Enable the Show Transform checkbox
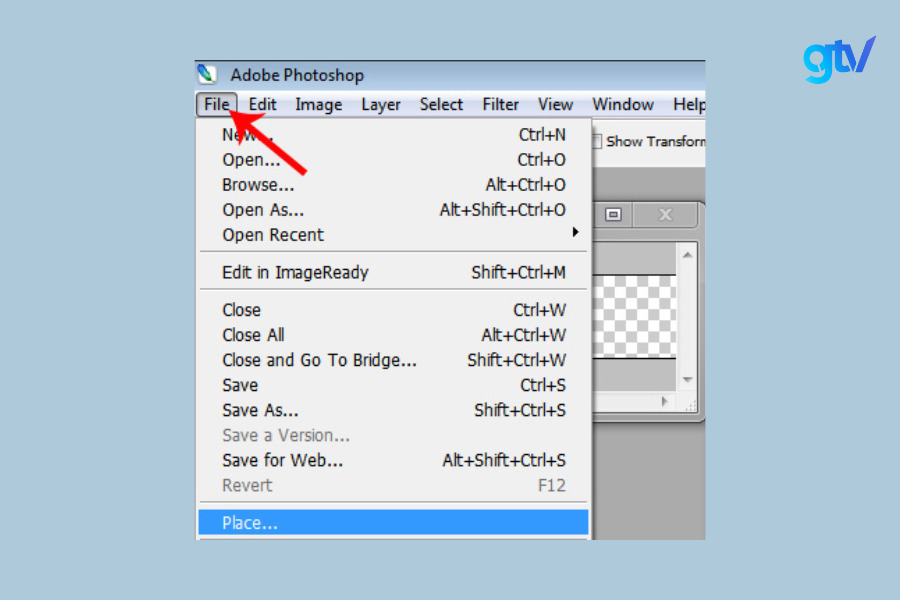This screenshot has width=900, height=600. pos(597,141)
